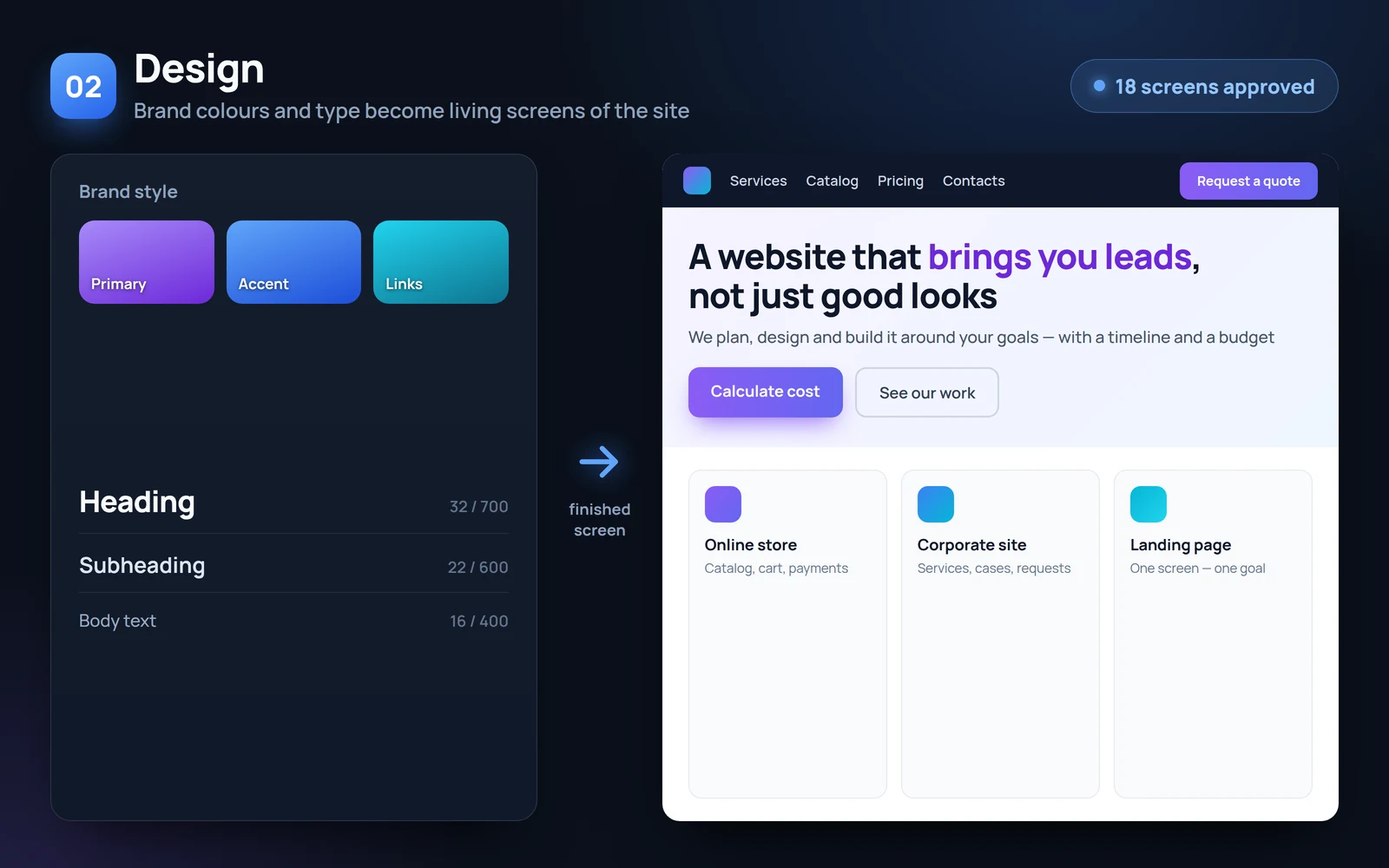Select the Accent blue swatch
Viewport: 1389px width, 868px height.
pos(293,262)
